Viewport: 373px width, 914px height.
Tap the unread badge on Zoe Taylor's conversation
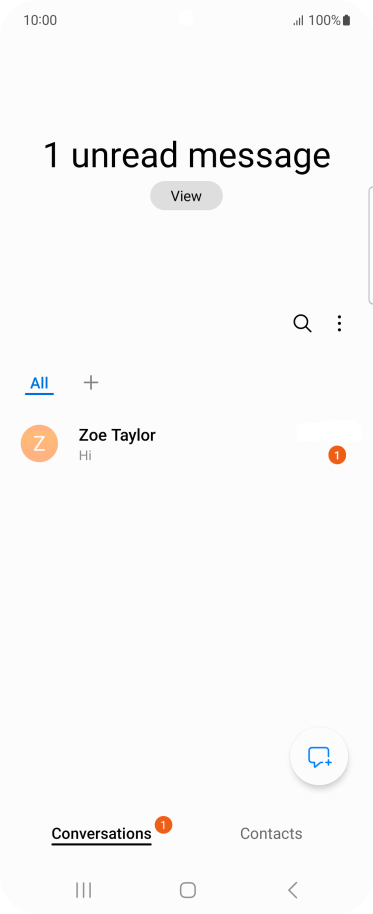pos(337,455)
